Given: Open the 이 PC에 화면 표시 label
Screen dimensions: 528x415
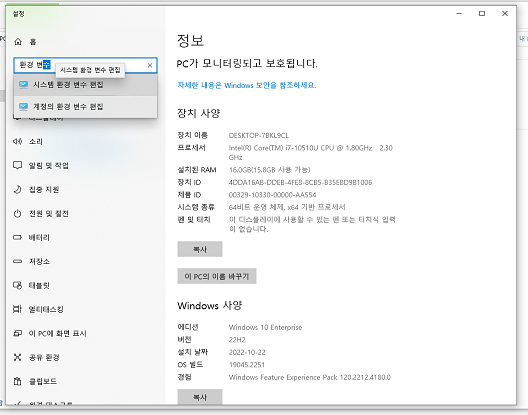Looking at the screenshot, I should click(x=58, y=333).
